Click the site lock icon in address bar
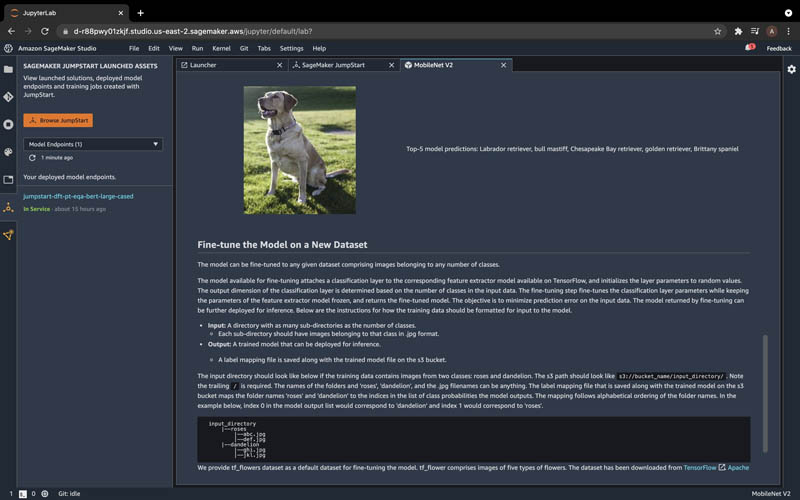The image size is (800, 500). click(65, 31)
